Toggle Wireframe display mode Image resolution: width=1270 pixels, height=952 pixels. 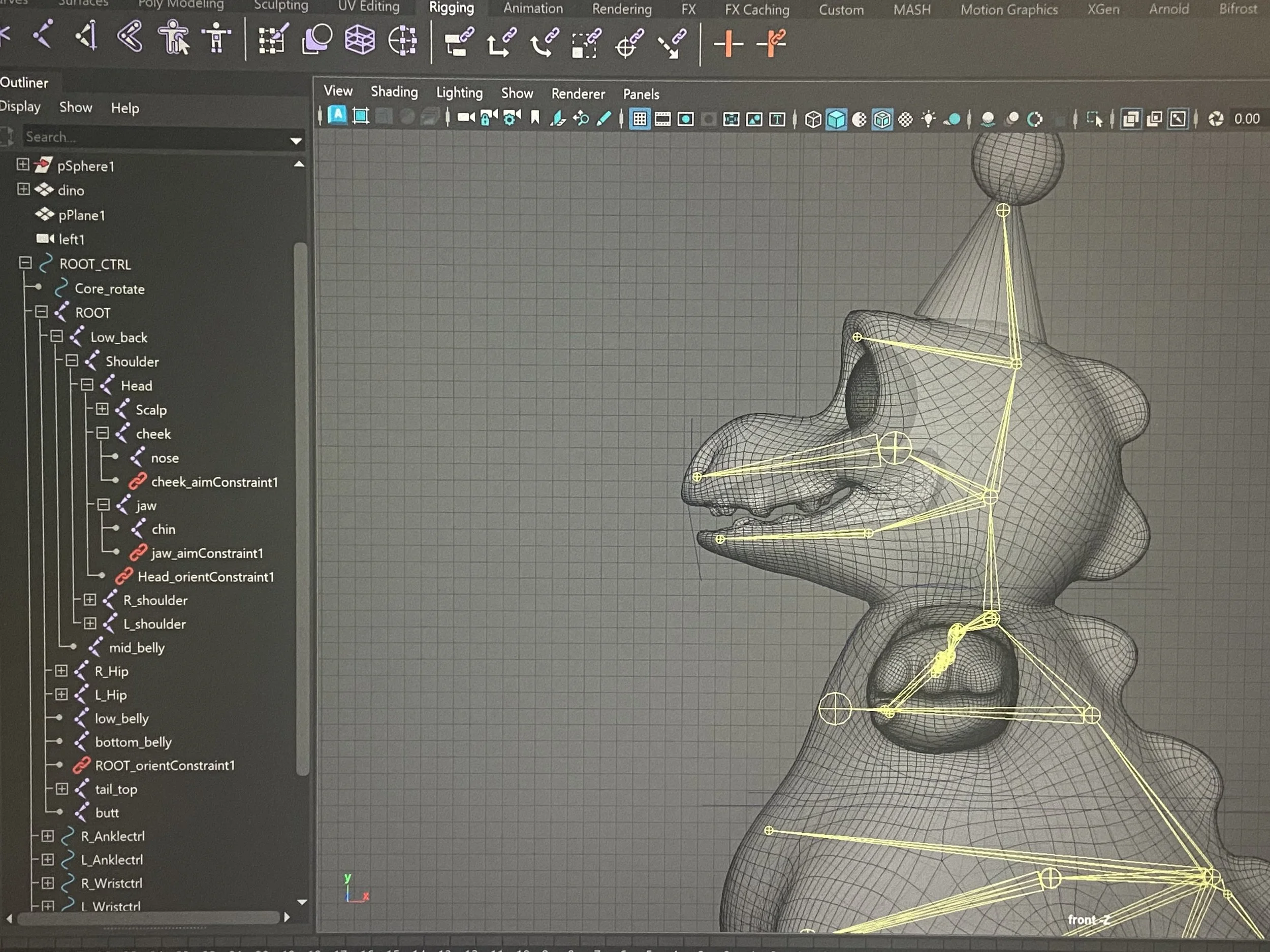812,119
